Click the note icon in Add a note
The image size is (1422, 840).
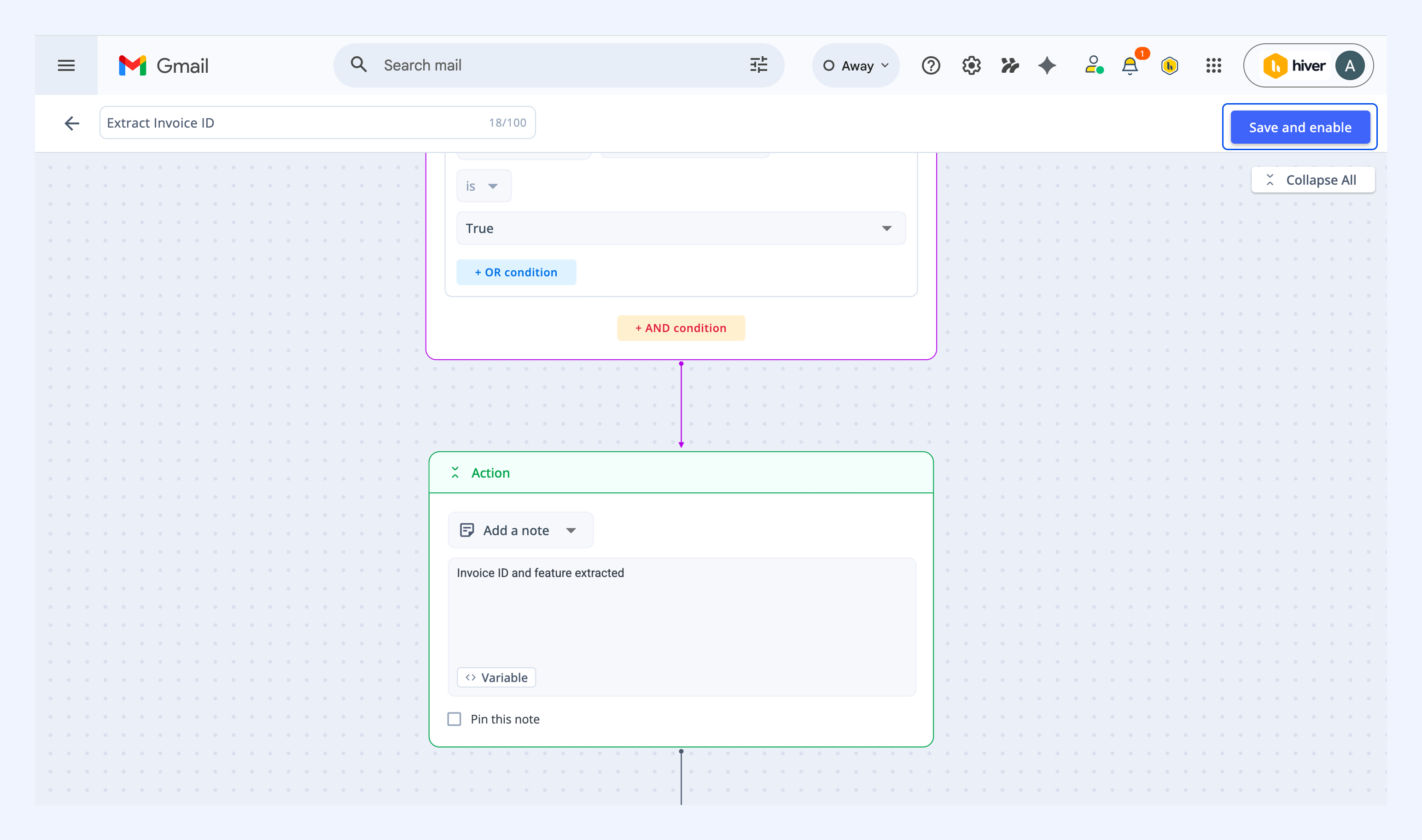(x=467, y=531)
